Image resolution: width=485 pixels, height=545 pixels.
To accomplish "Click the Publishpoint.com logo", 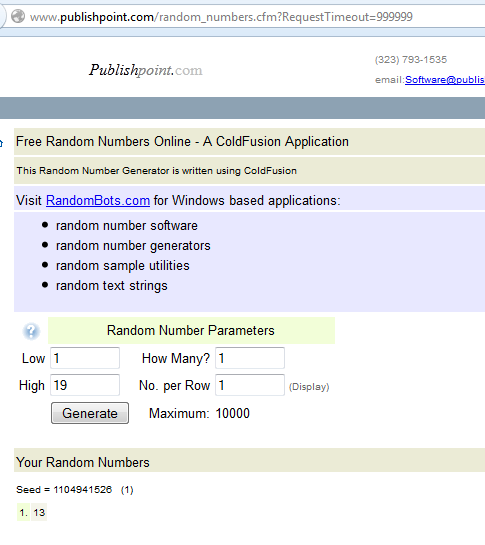I will pyautogui.click(x=145, y=70).
